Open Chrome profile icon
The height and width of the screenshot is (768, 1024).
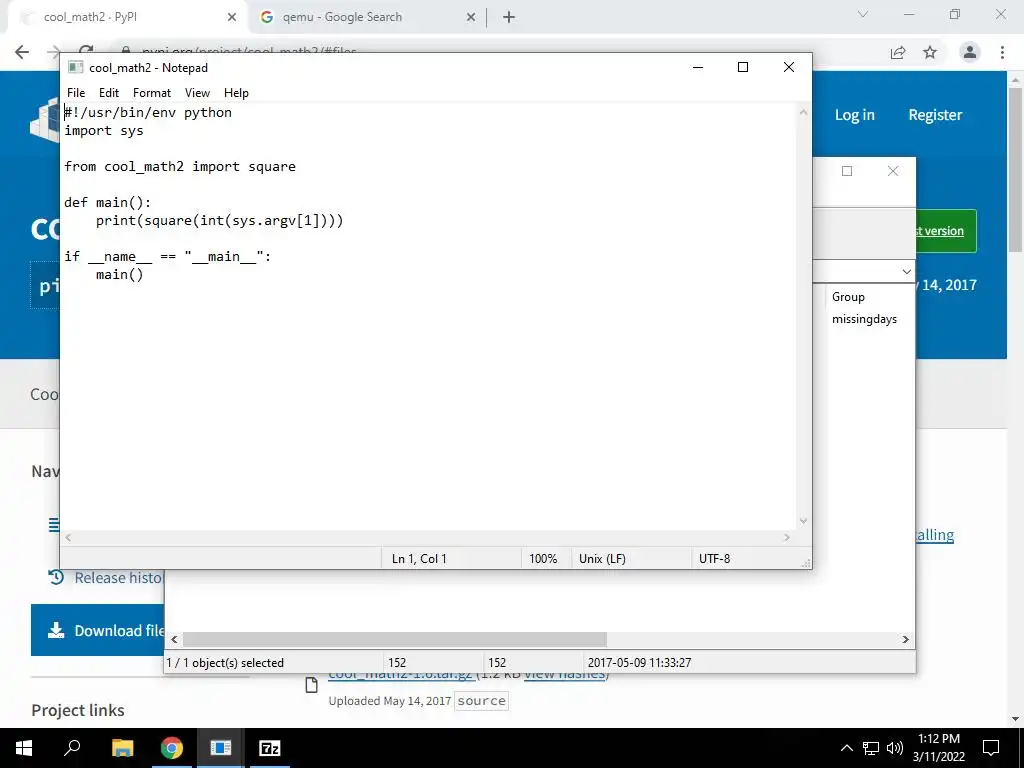point(970,52)
